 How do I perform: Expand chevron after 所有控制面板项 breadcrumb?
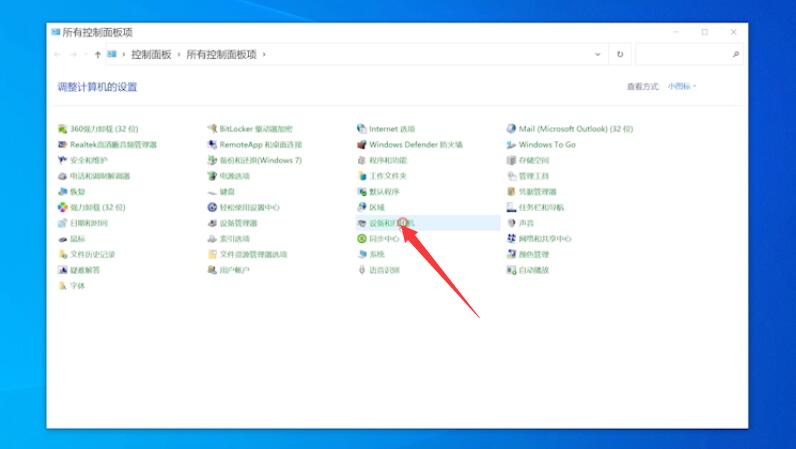pos(264,54)
